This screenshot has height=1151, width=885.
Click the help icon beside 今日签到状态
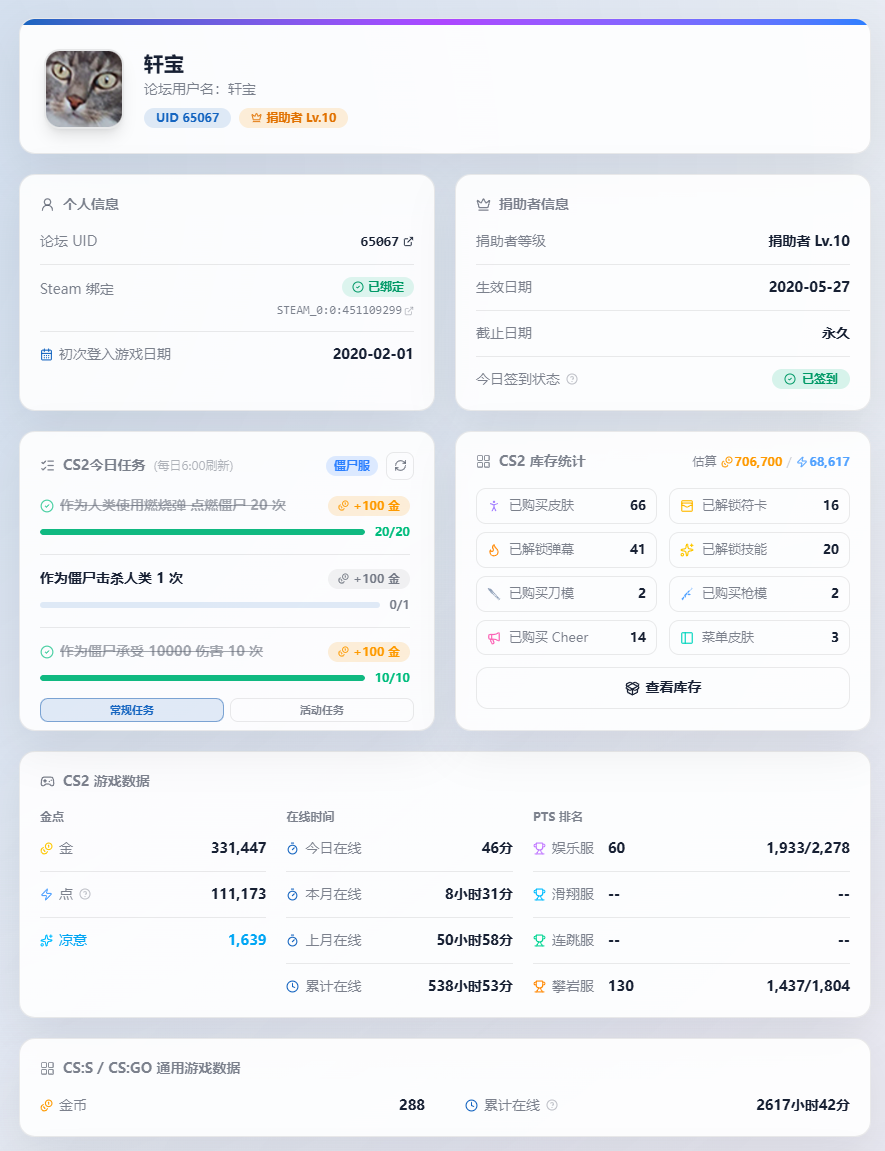572,380
